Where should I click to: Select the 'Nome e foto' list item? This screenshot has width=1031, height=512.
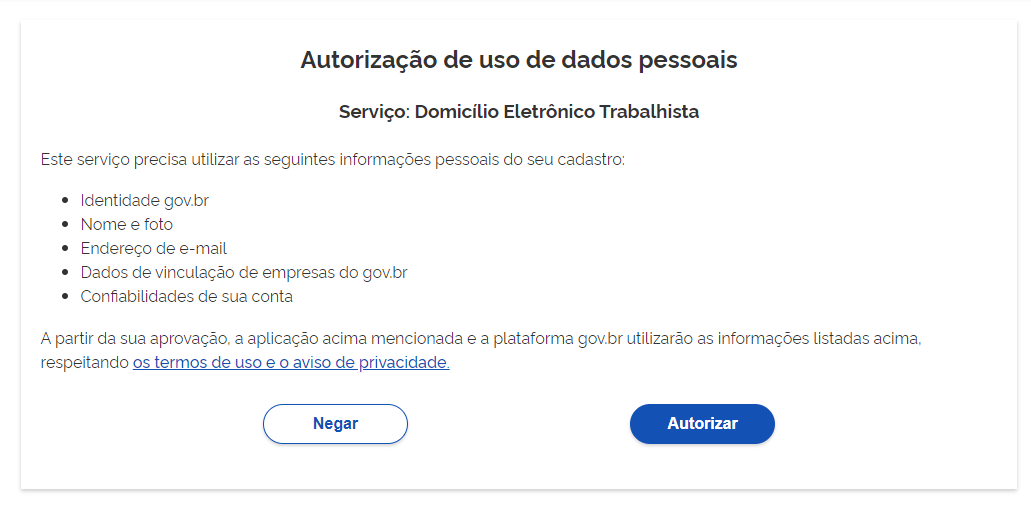127,225
